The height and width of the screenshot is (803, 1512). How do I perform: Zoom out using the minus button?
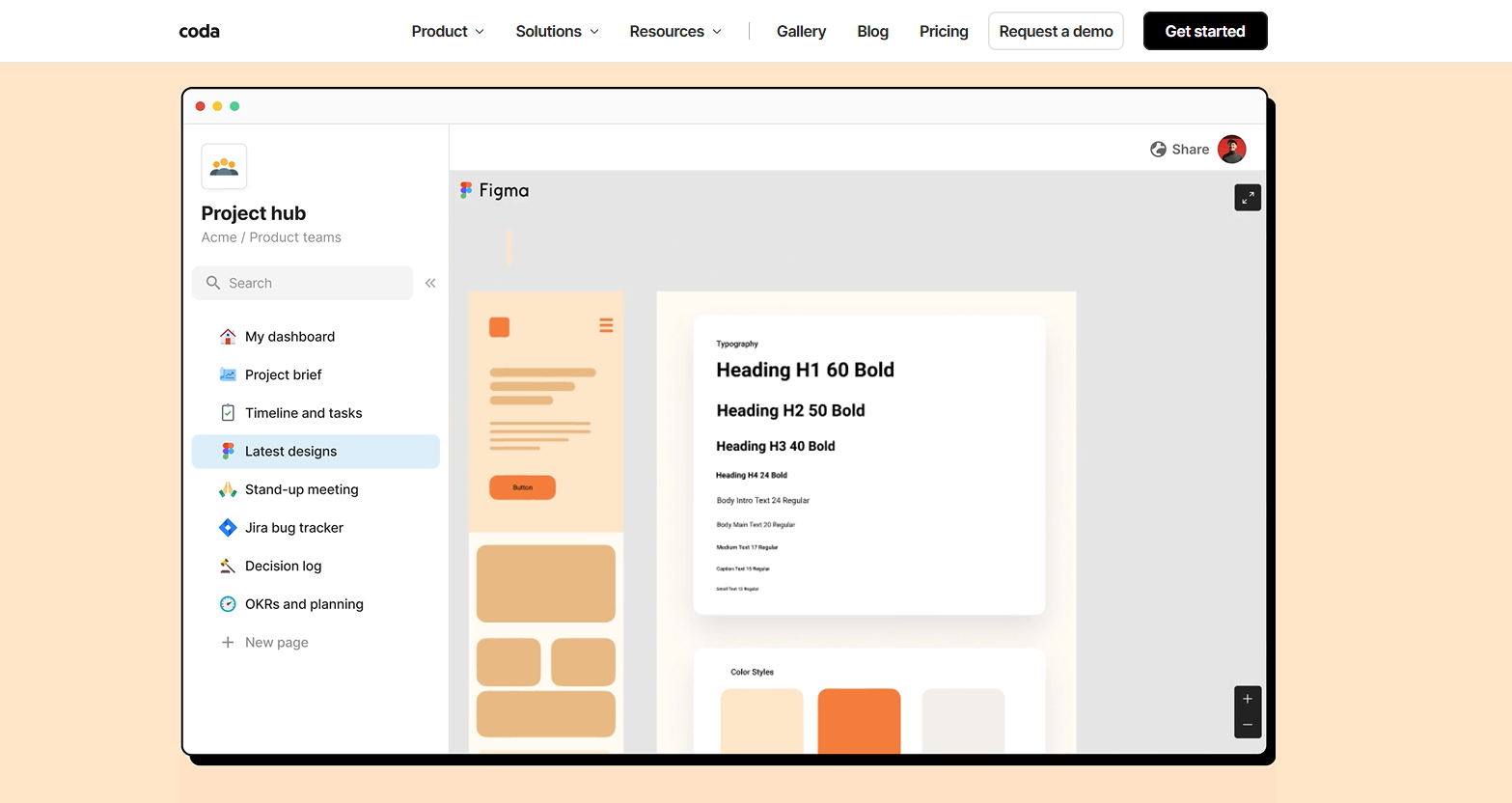pos(1248,725)
